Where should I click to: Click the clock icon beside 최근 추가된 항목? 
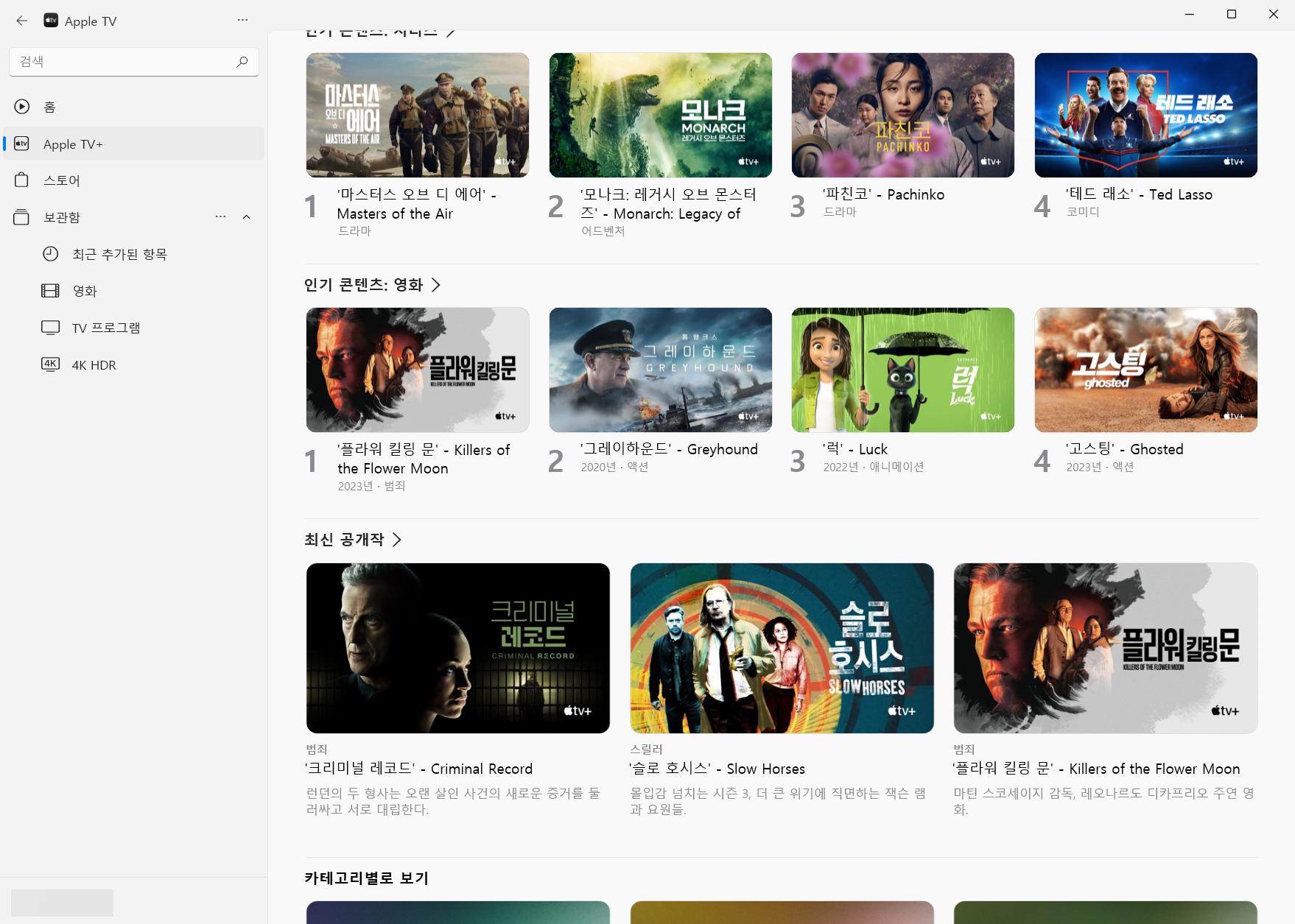point(50,254)
